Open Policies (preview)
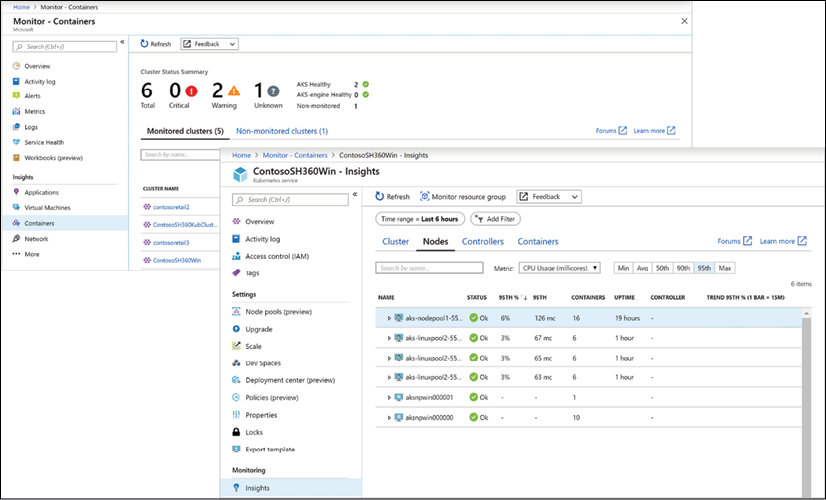 click(271, 397)
